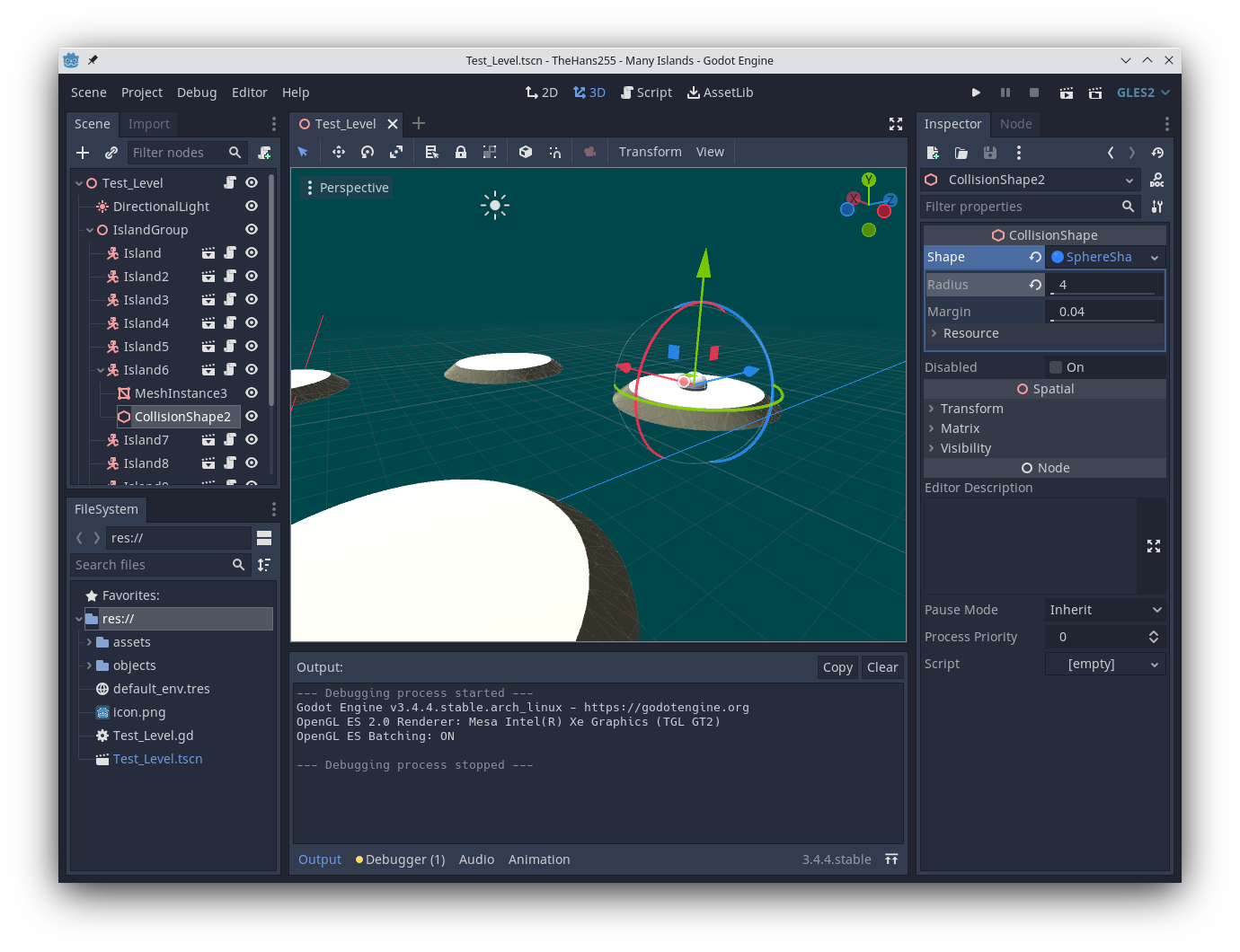
Task: Save resource disk icon in Inspector
Action: 990,153
